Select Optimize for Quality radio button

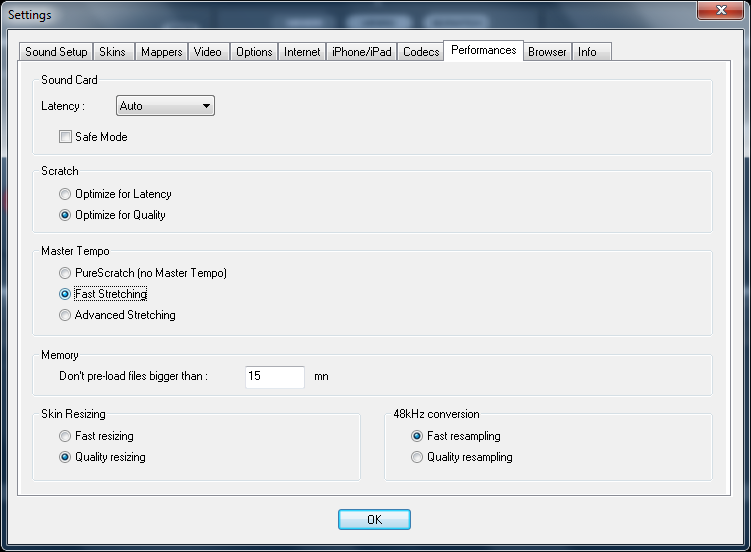[x=66, y=215]
